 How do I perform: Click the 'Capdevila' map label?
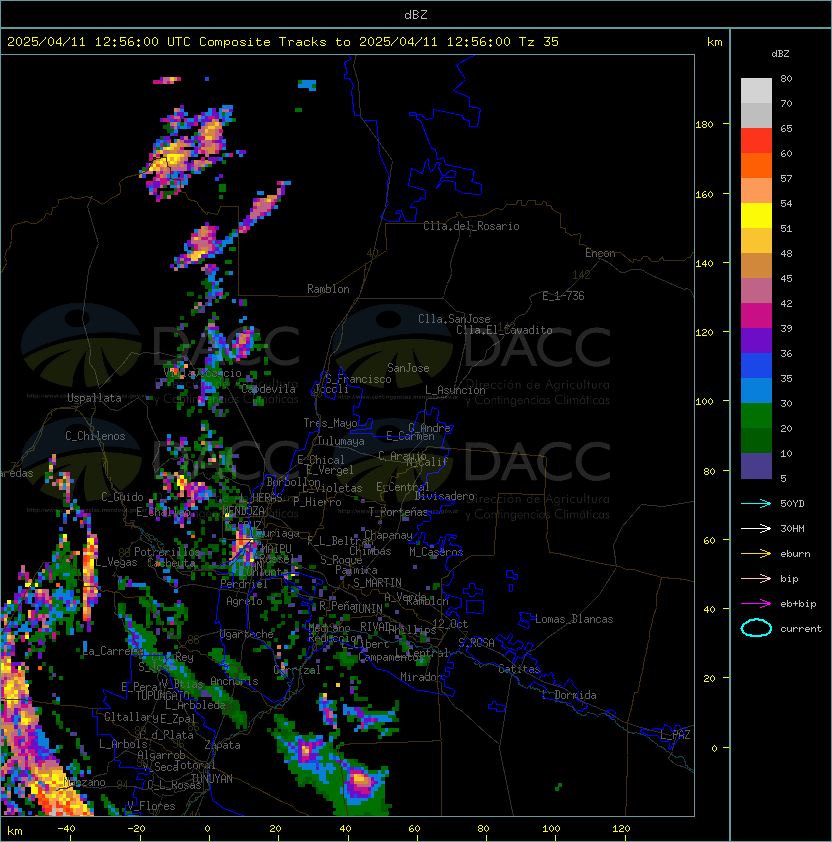point(268,389)
